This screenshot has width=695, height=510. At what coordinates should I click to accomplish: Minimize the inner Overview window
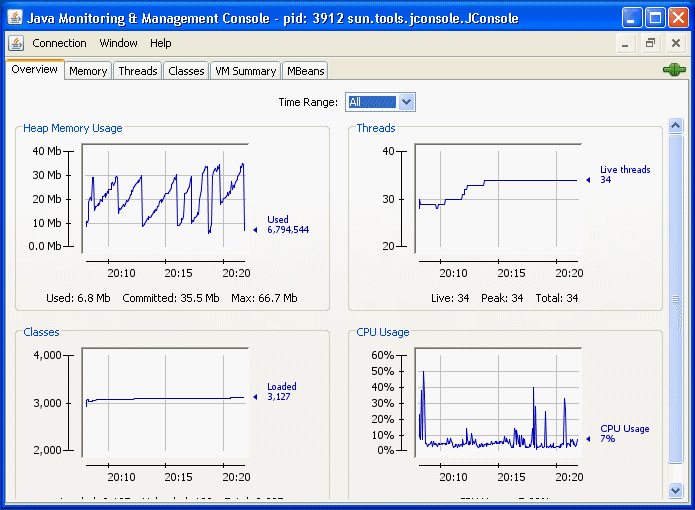click(x=625, y=44)
